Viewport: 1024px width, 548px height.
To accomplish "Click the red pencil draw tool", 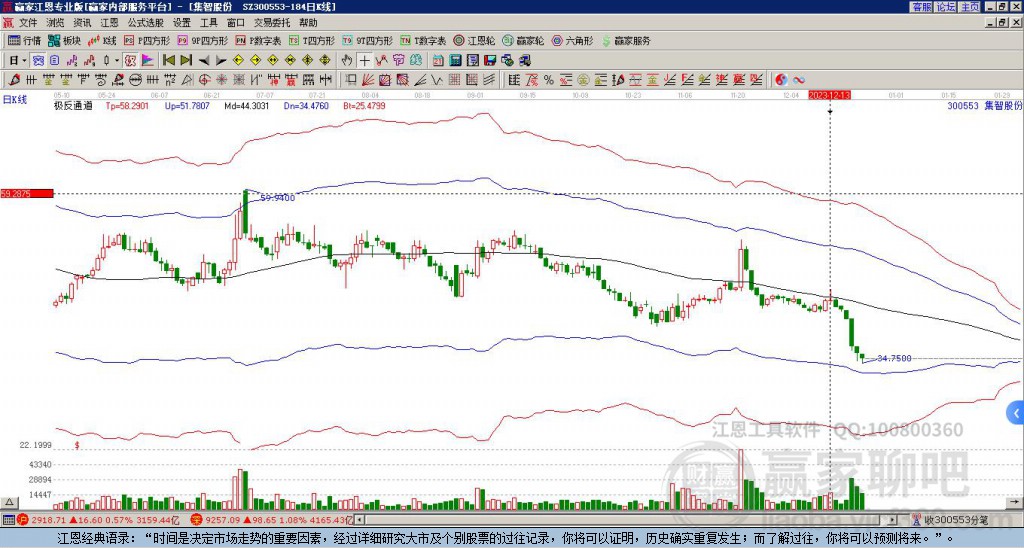I will coord(14,80).
